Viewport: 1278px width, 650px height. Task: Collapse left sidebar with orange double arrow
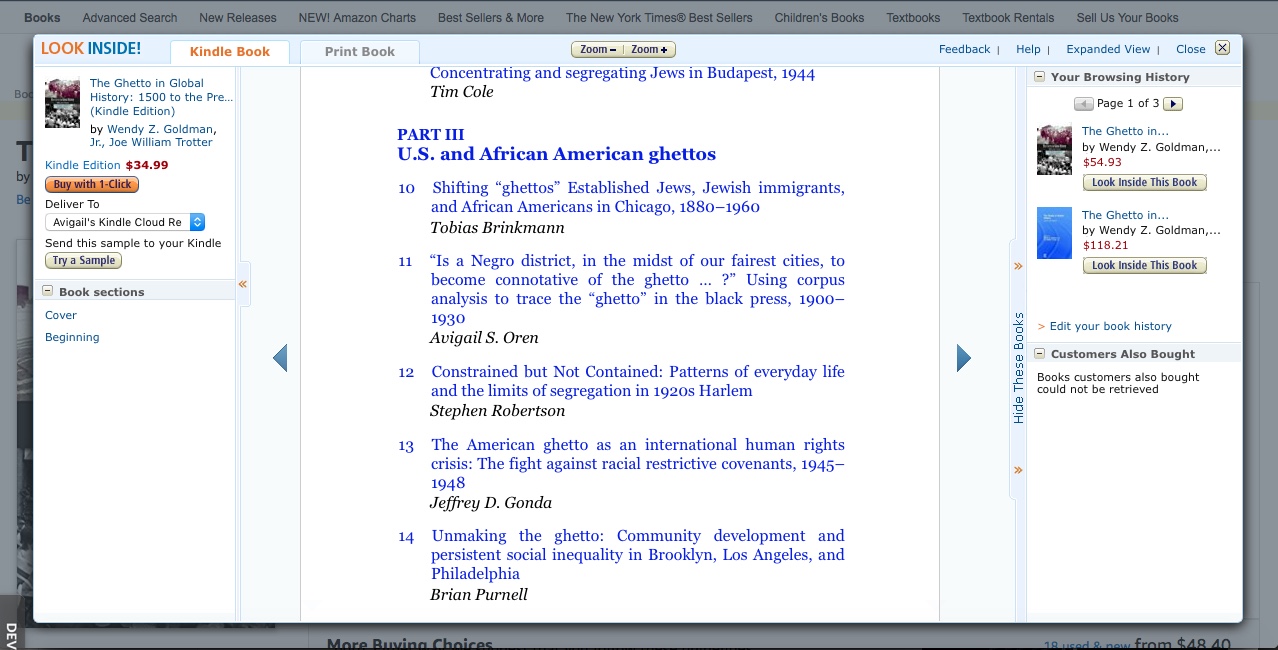(x=242, y=285)
